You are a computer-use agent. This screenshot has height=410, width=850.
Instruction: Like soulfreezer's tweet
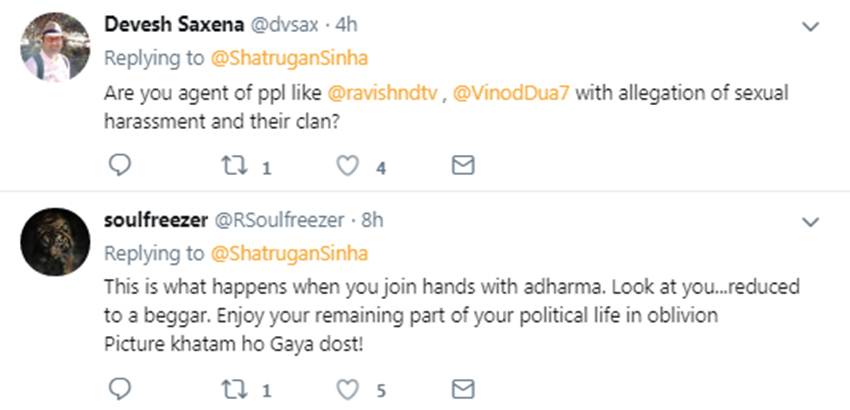click(x=347, y=387)
